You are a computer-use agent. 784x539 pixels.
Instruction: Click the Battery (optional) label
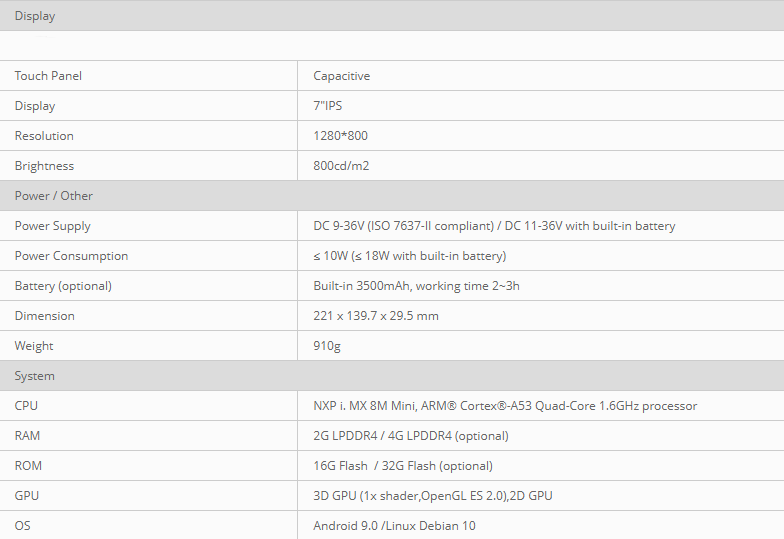tap(63, 286)
